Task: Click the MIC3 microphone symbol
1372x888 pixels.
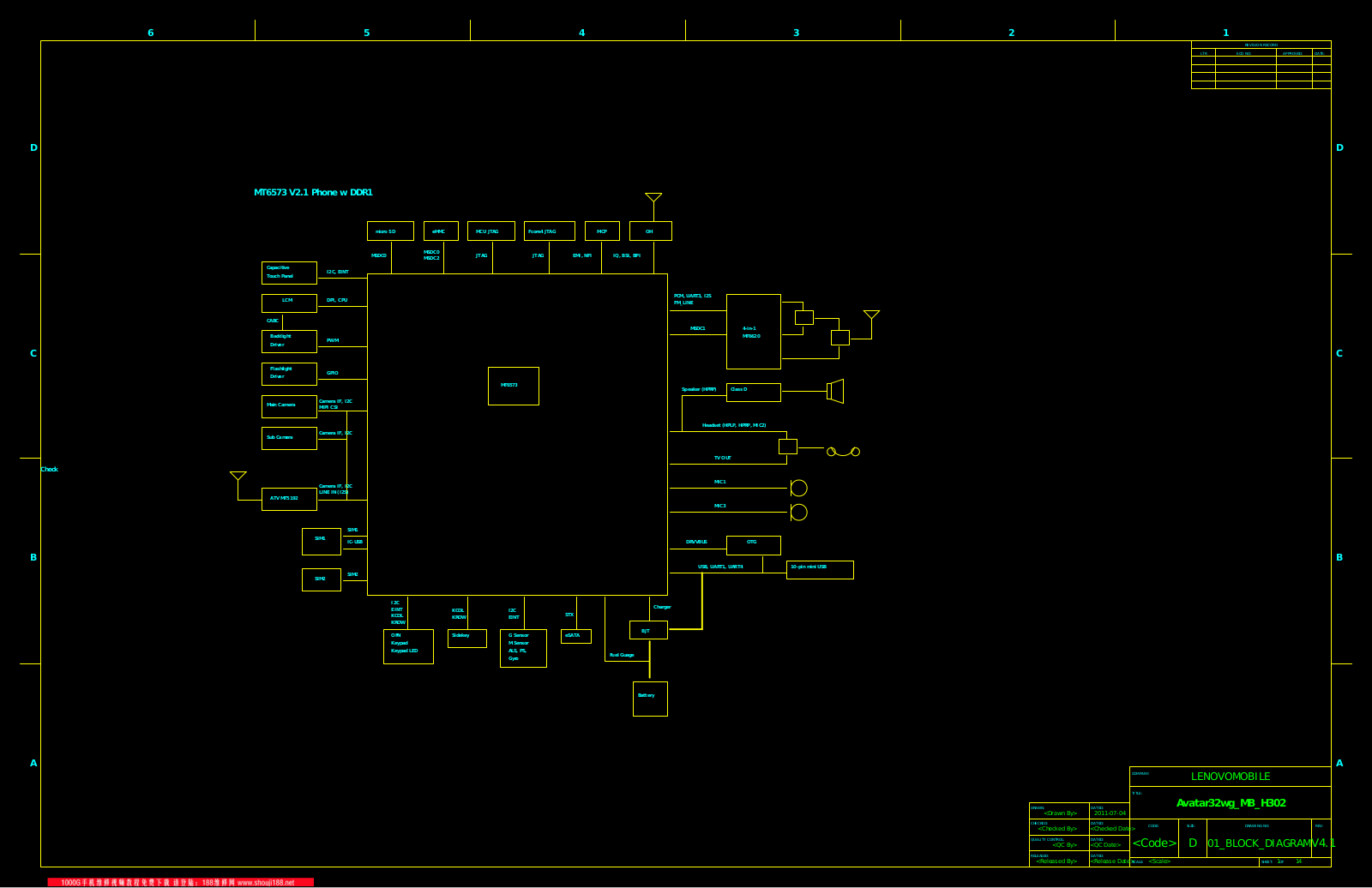Action: click(798, 512)
